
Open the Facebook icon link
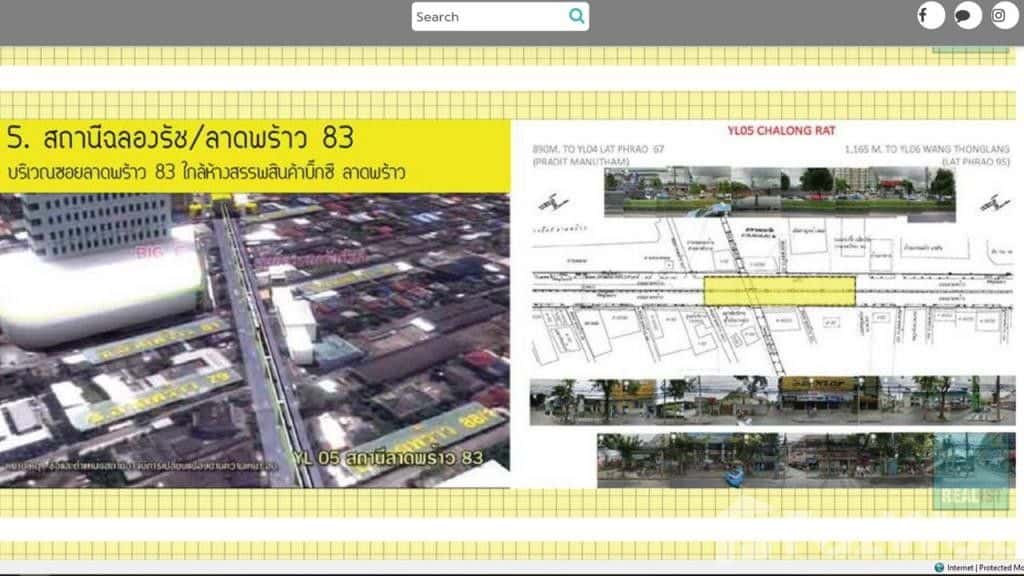tap(930, 15)
